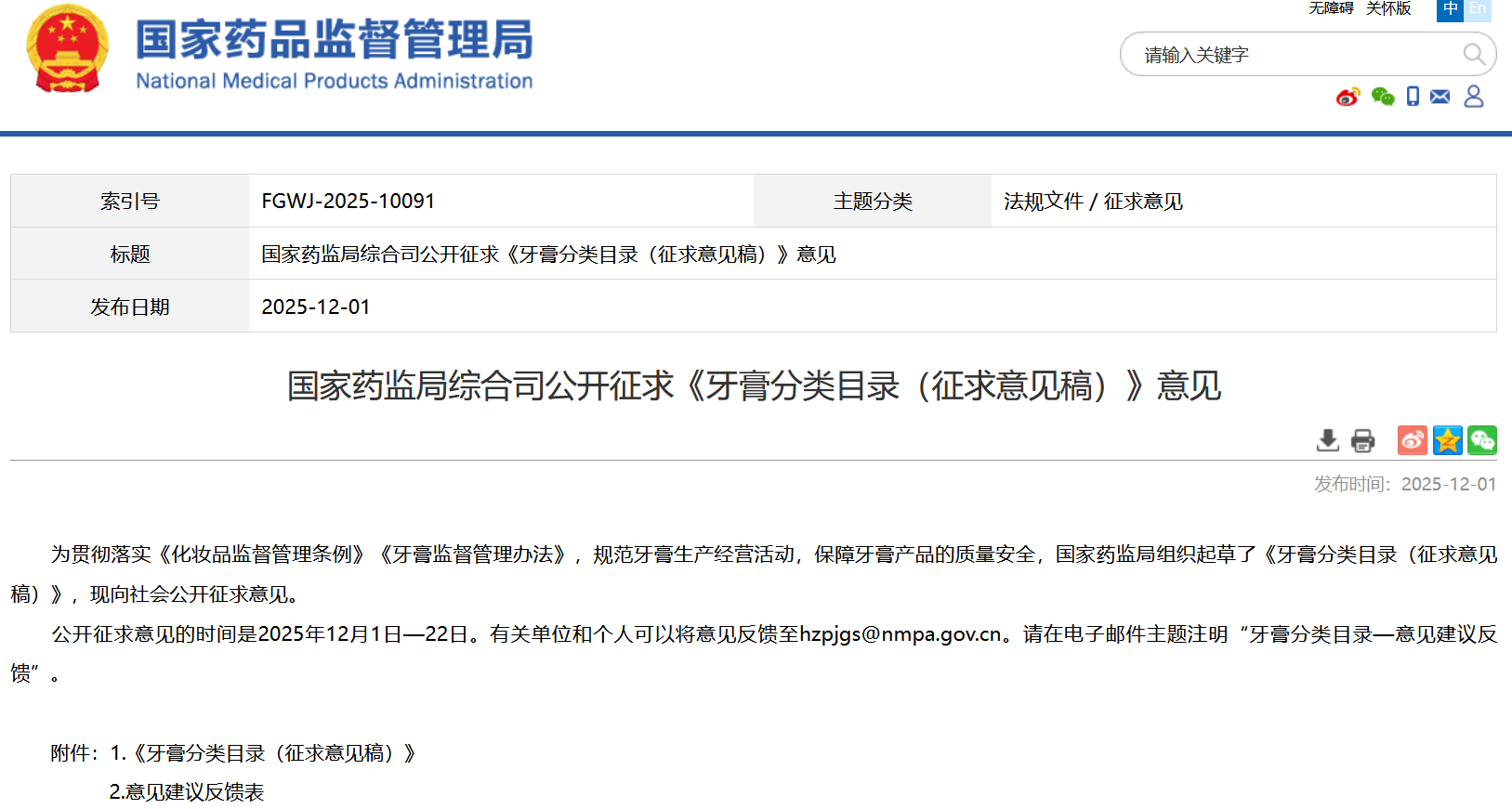Switch language to 中 (Chinese)
1512x809 pixels.
(1450, 9)
